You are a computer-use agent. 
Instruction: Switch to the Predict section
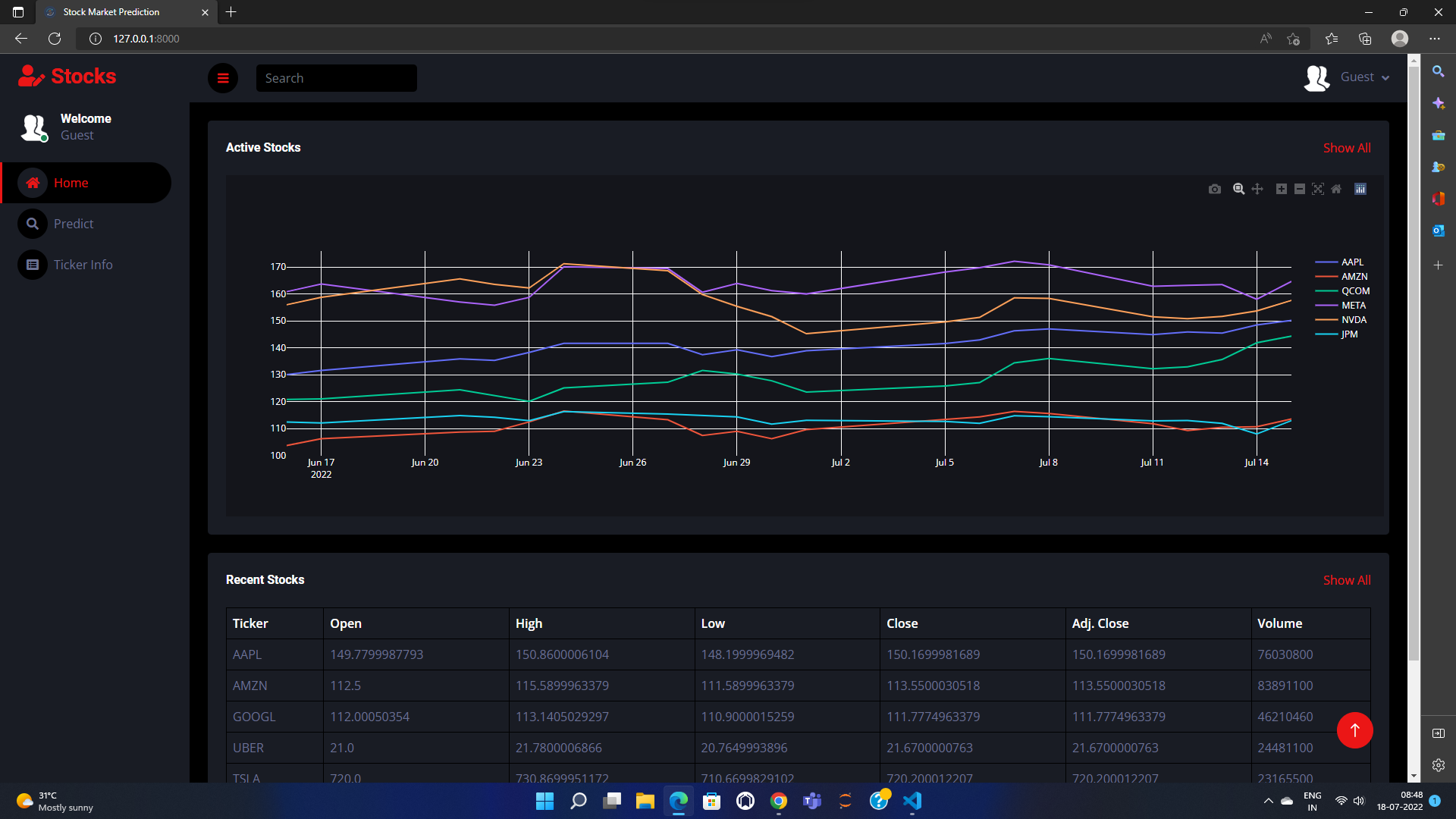(74, 224)
